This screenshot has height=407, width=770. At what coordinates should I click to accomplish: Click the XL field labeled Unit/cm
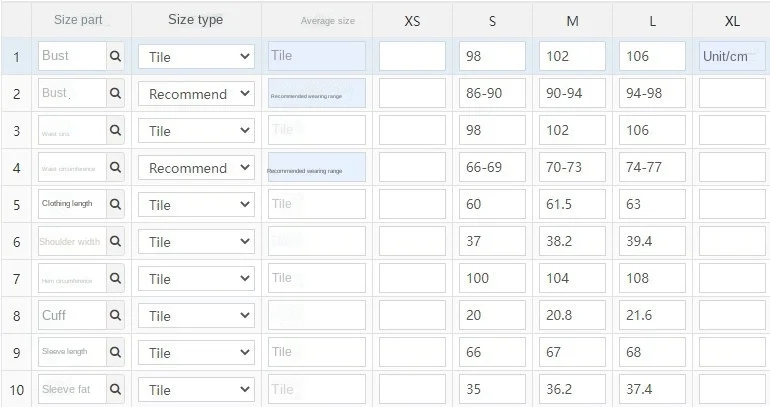click(732, 57)
